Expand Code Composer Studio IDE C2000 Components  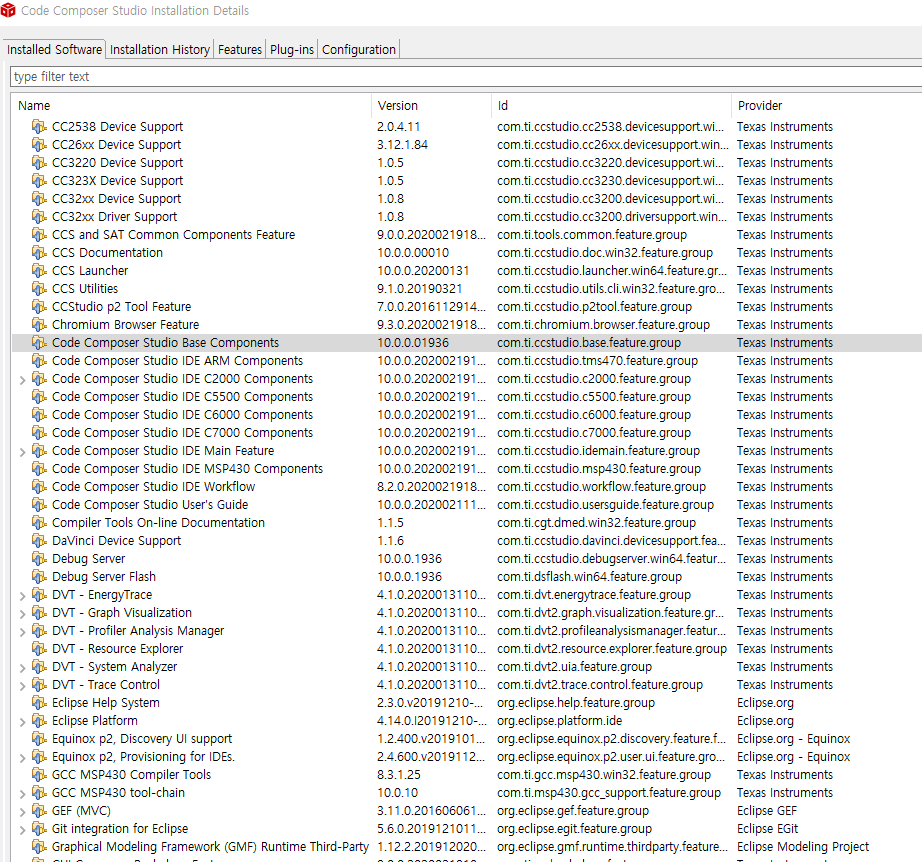click(22, 380)
